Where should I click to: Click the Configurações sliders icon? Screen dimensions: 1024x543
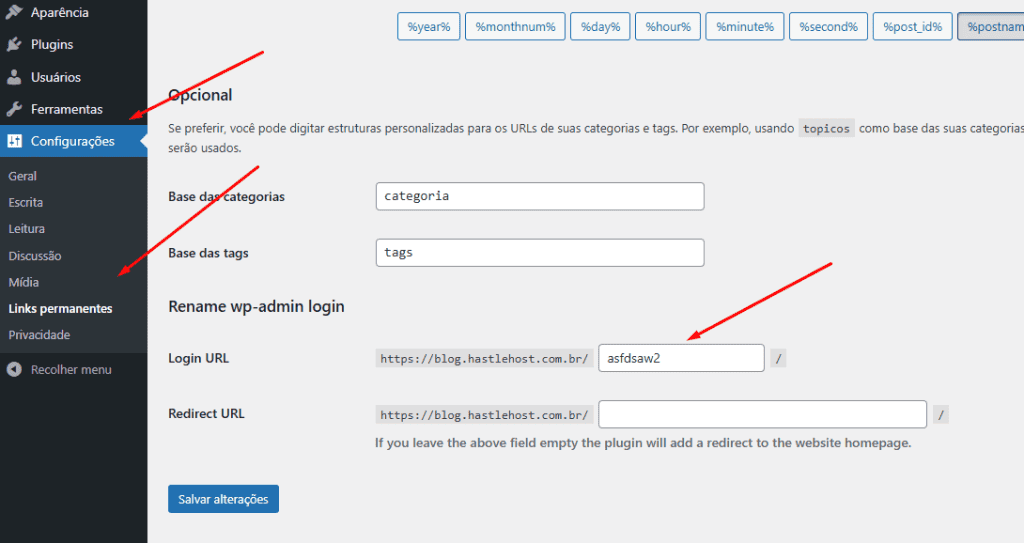pyautogui.click(x=14, y=141)
